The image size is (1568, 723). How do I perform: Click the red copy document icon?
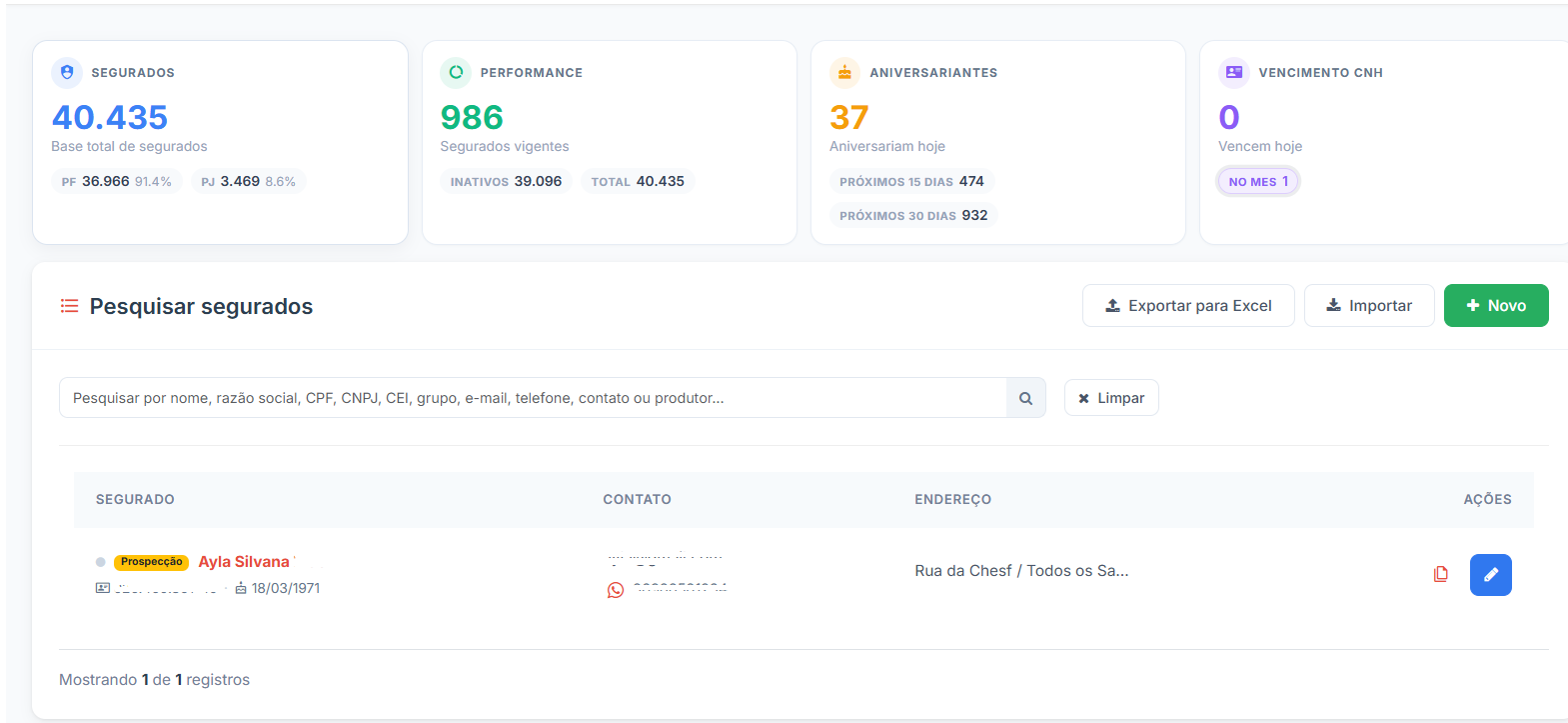(1440, 574)
